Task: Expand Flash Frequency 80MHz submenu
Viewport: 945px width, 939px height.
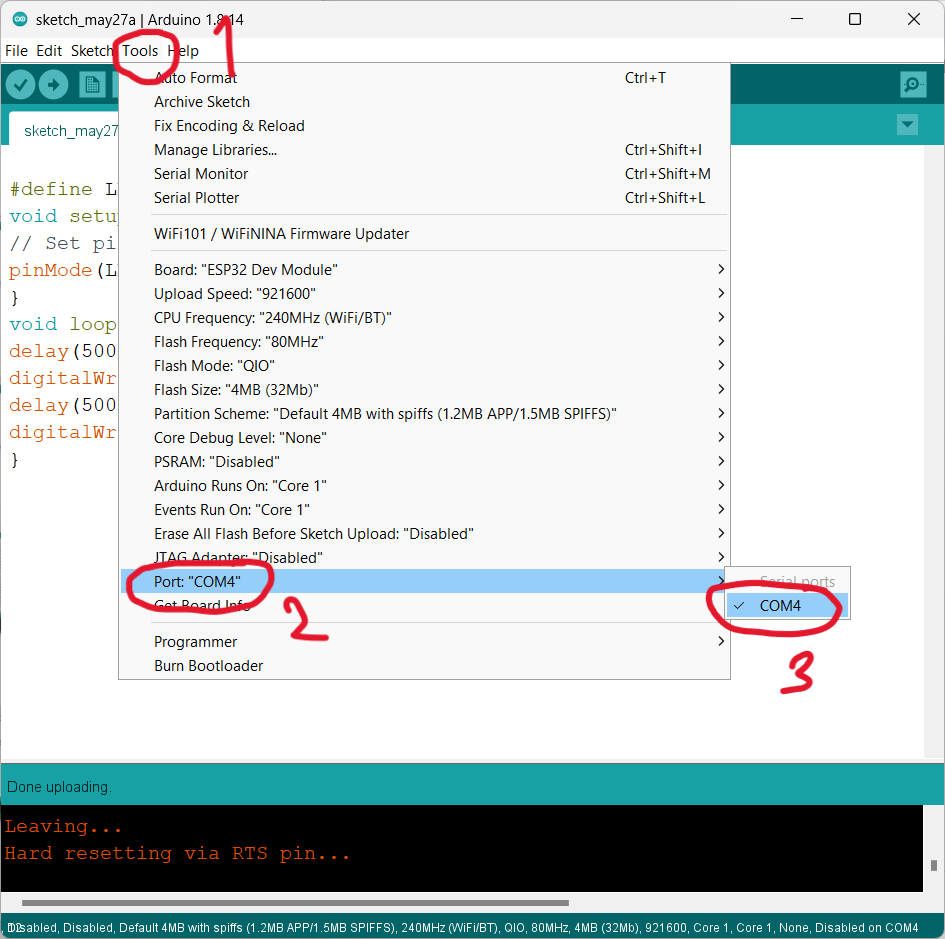Action: click(x=424, y=342)
